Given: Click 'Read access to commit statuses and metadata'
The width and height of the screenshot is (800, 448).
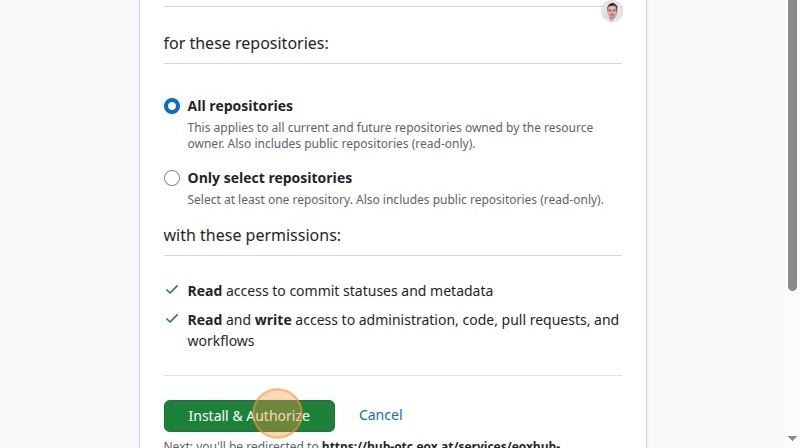Looking at the screenshot, I should click(x=340, y=291).
